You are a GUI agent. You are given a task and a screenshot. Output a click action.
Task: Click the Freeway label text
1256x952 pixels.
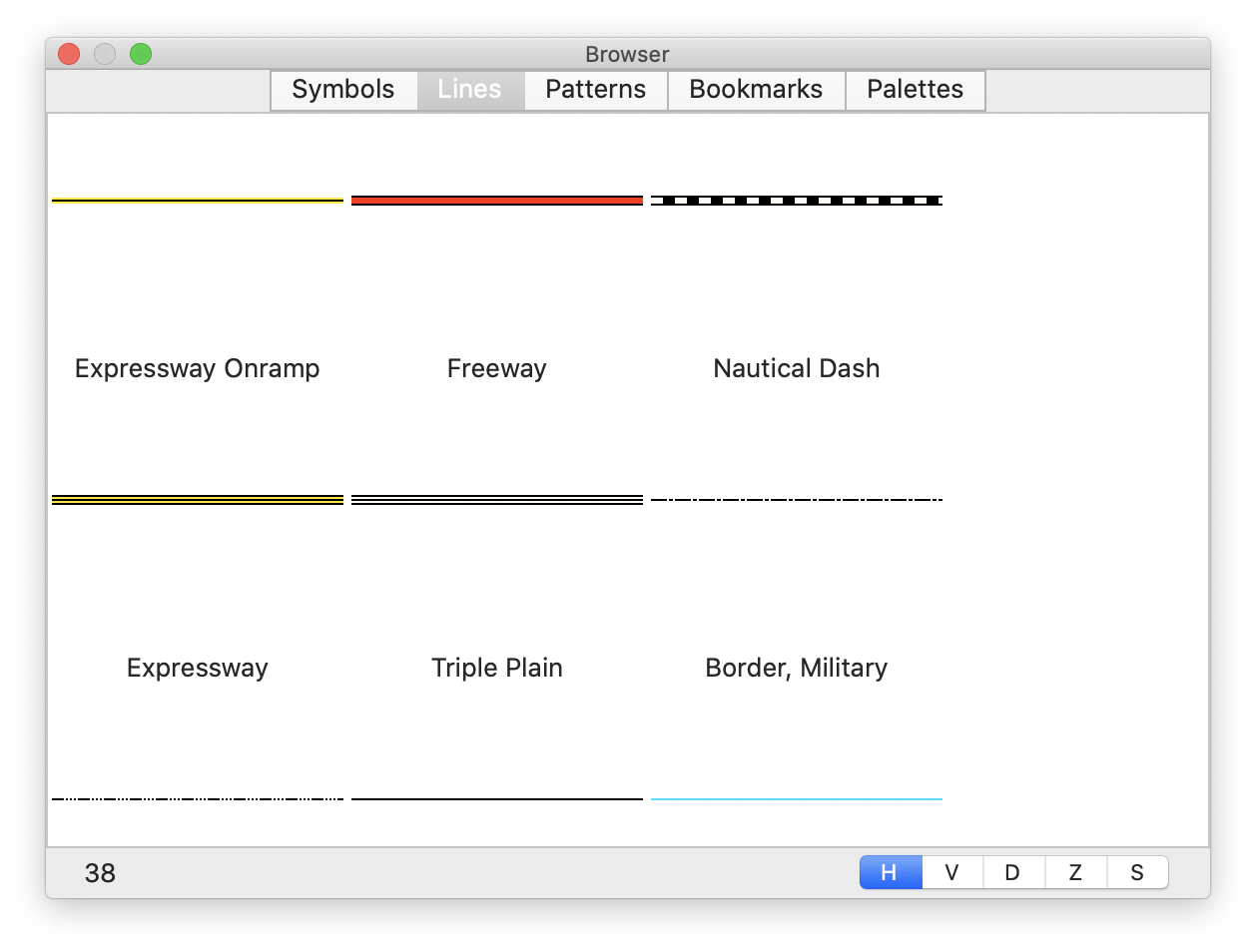coord(496,368)
